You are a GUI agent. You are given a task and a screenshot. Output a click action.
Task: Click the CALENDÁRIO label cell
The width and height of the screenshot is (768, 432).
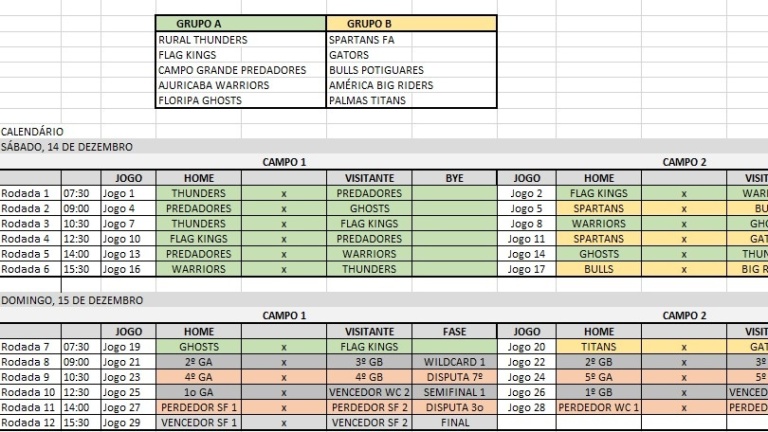[x=31, y=131]
